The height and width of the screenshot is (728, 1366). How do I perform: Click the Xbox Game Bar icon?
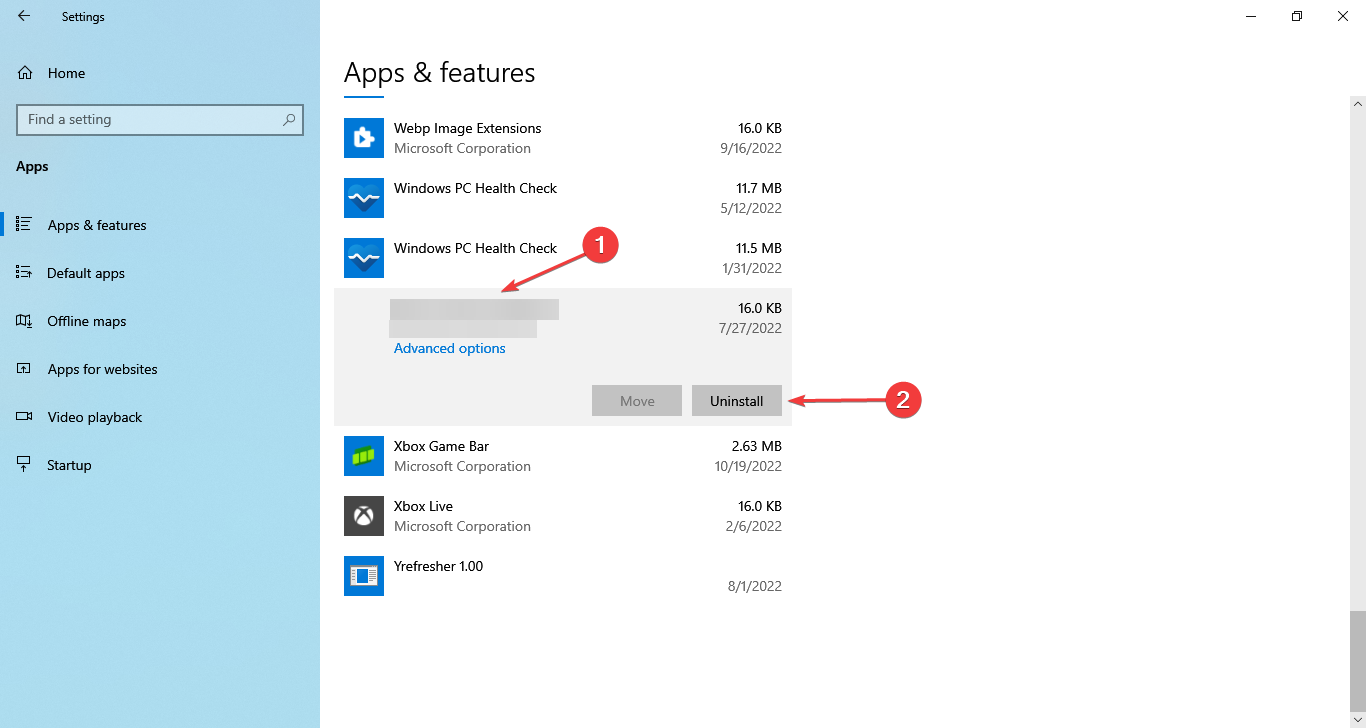click(x=363, y=456)
